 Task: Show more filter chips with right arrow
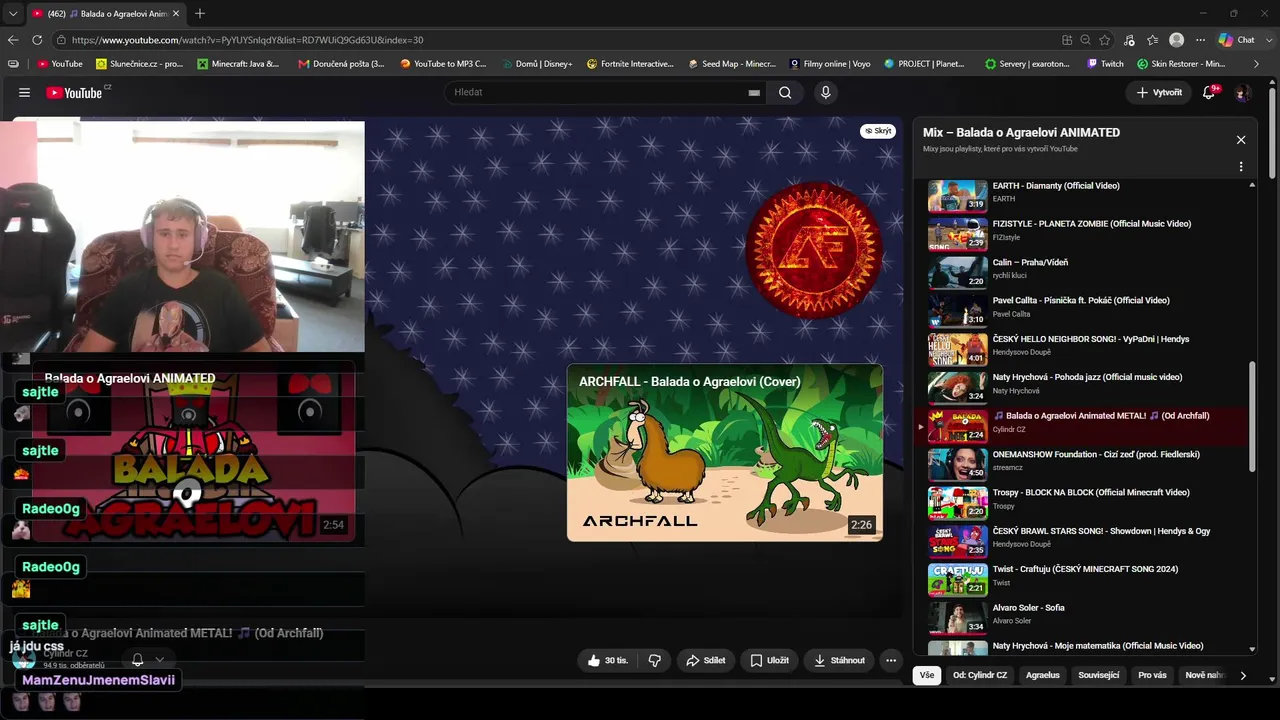[1243, 675]
